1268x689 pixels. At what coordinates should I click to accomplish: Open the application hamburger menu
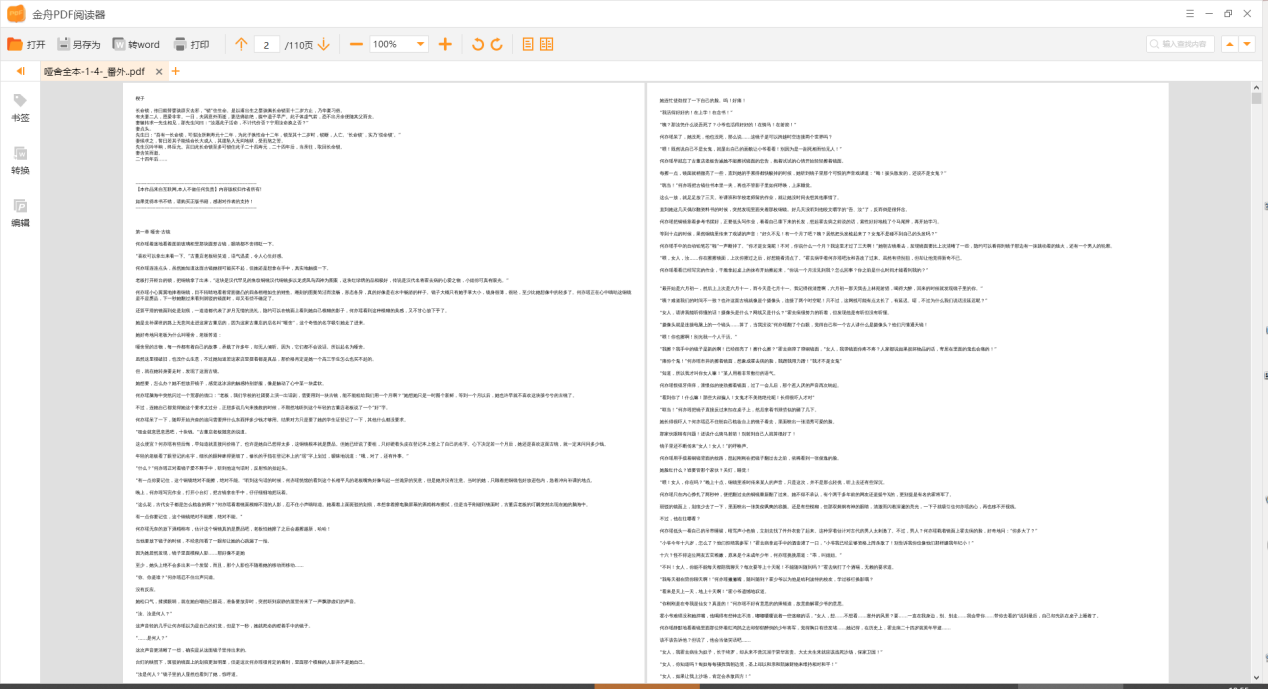pyautogui.click(x=1189, y=12)
